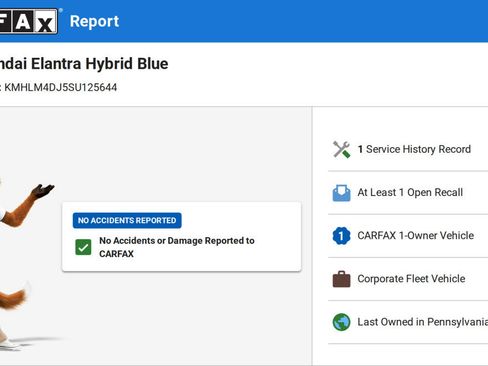The height and width of the screenshot is (366, 488).
Task: Open the 1 Service History Record row
Action: coord(408,149)
